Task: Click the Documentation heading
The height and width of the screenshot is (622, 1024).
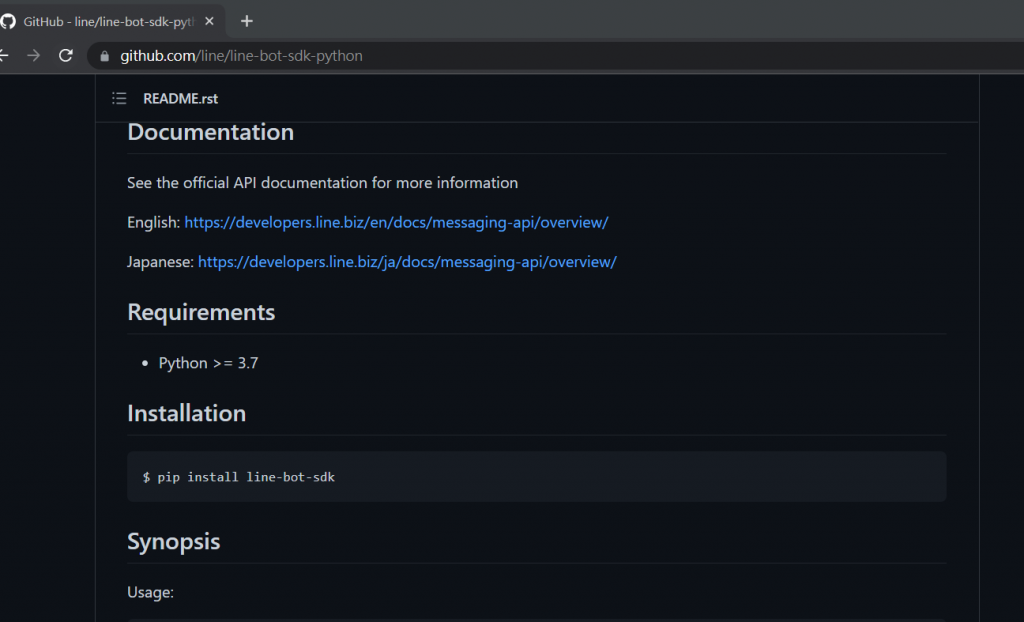Action: pos(210,132)
